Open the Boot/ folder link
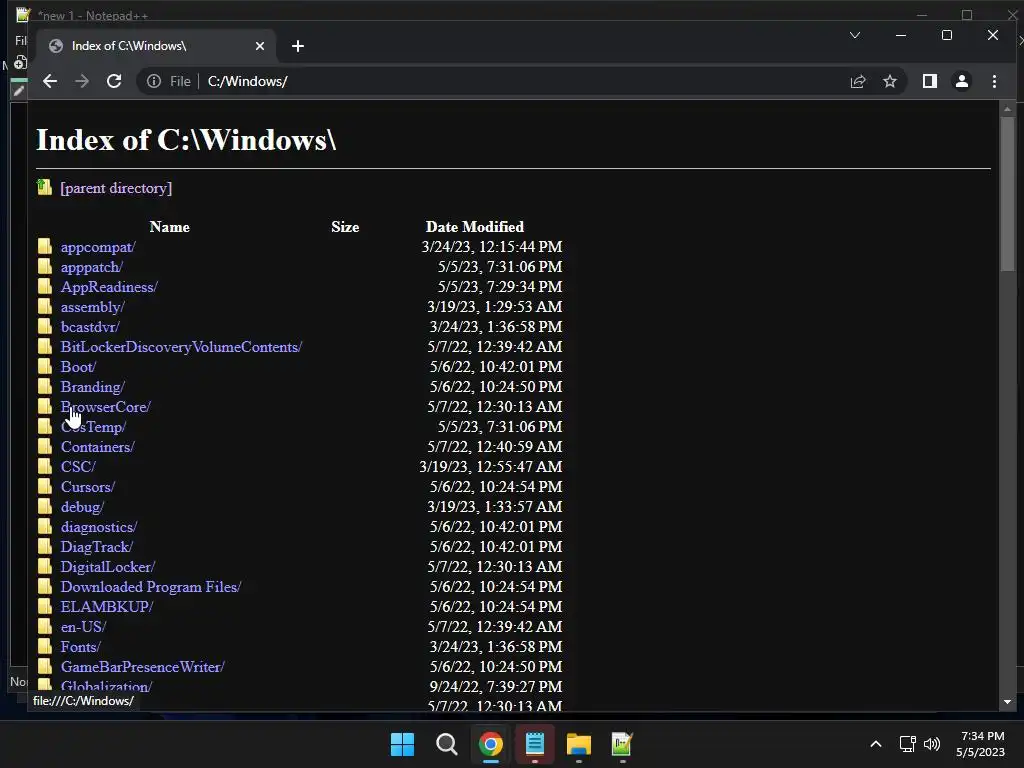Screen dimensions: 1024x768 point(78,367)
